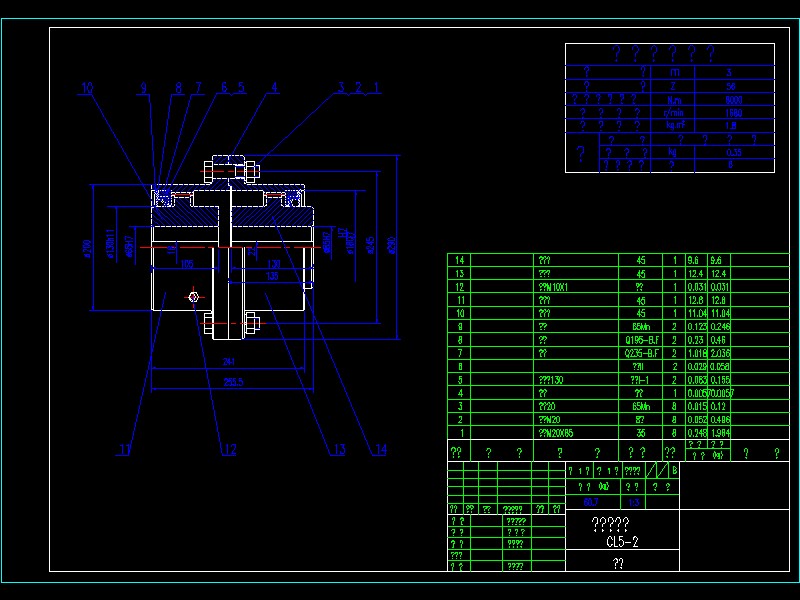Select the ??I-1 material cell in row 5

point(640,380)
